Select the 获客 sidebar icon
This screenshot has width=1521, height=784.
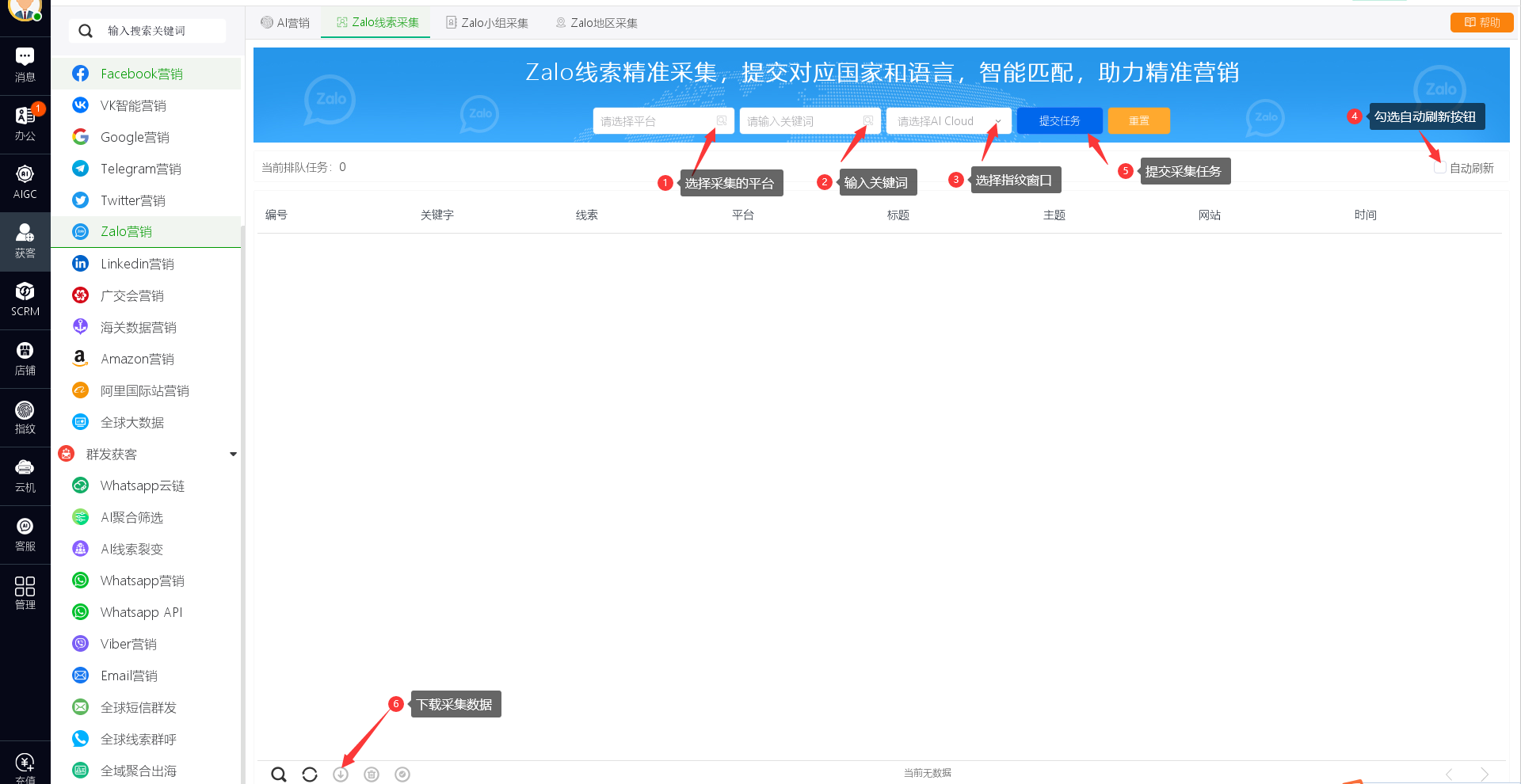(25, 241)
